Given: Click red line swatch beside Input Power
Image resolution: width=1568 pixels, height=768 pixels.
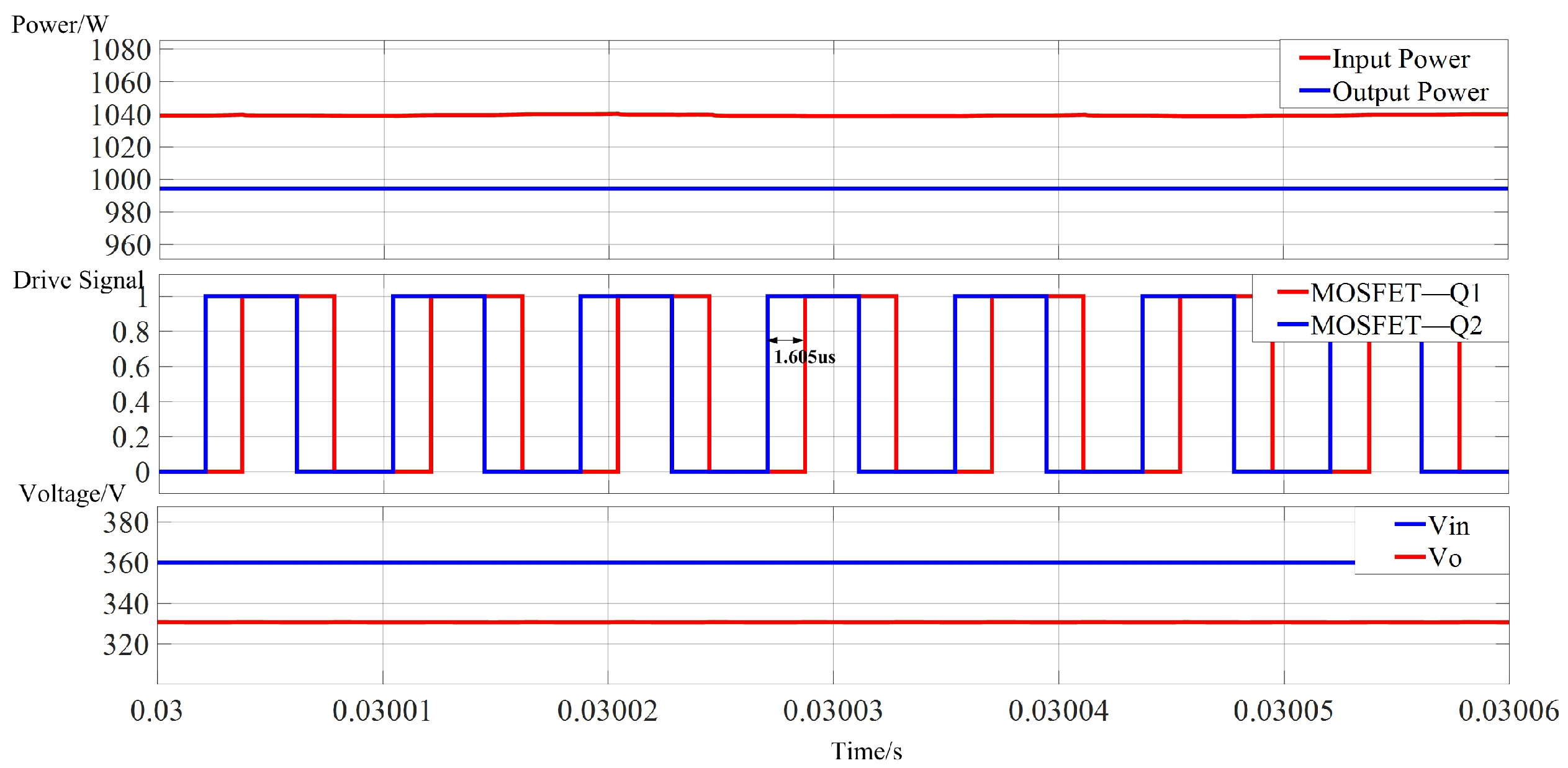Looking at the screenshot, I should pos(1314,58).
